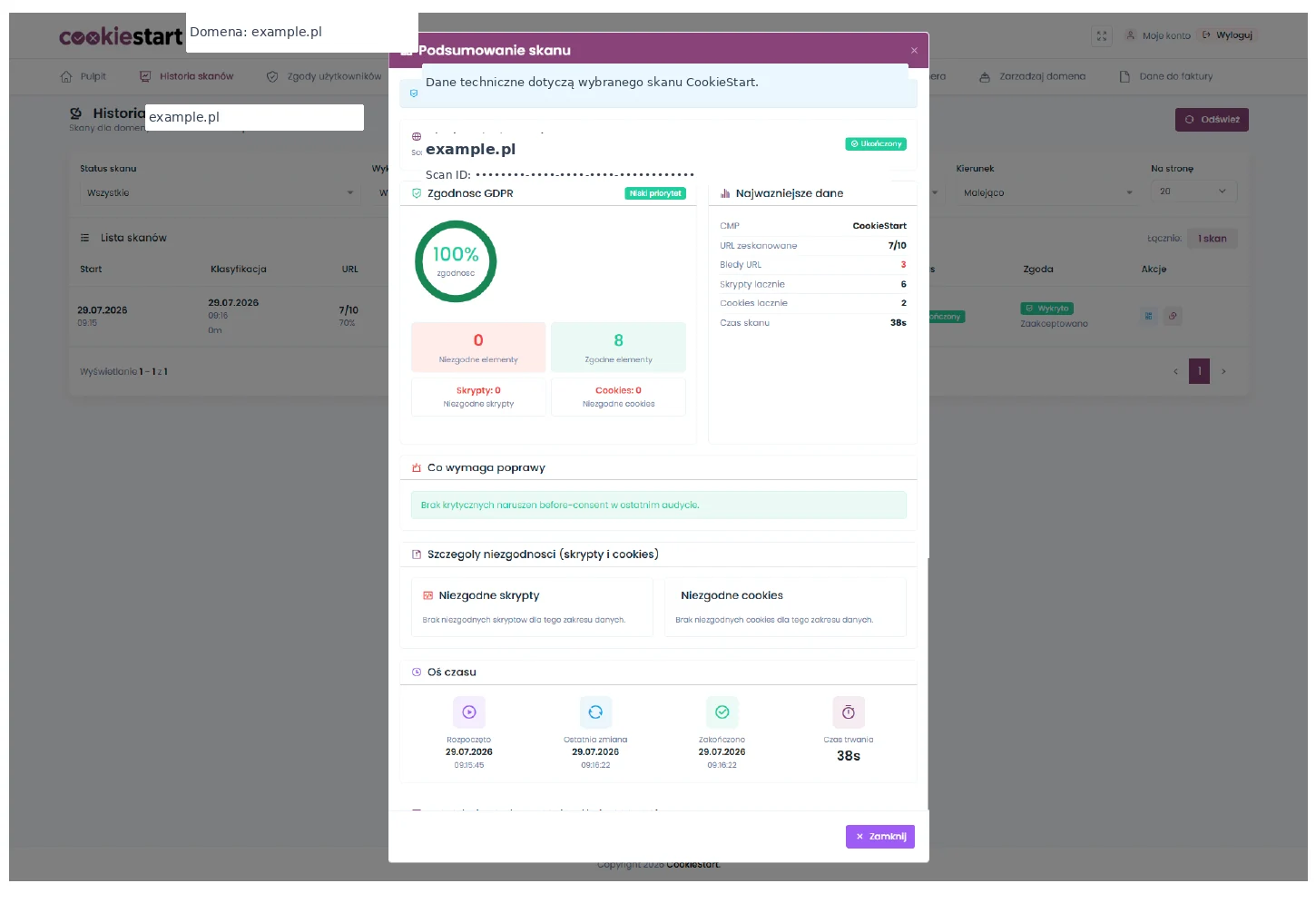The height and width of the screenshot is (903, 1316).
Task: Click the Klasyfikacja column header
Action: tap(238, 270)
